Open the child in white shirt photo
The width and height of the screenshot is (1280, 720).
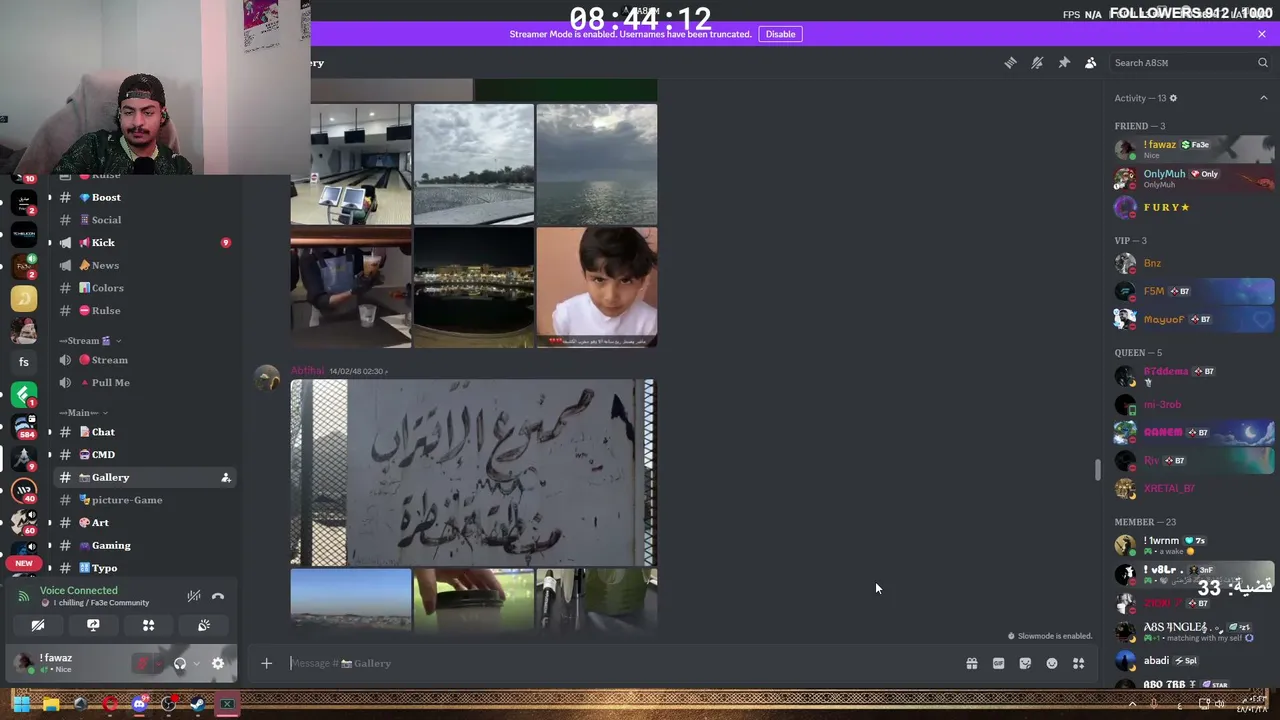tap(596, 287)
